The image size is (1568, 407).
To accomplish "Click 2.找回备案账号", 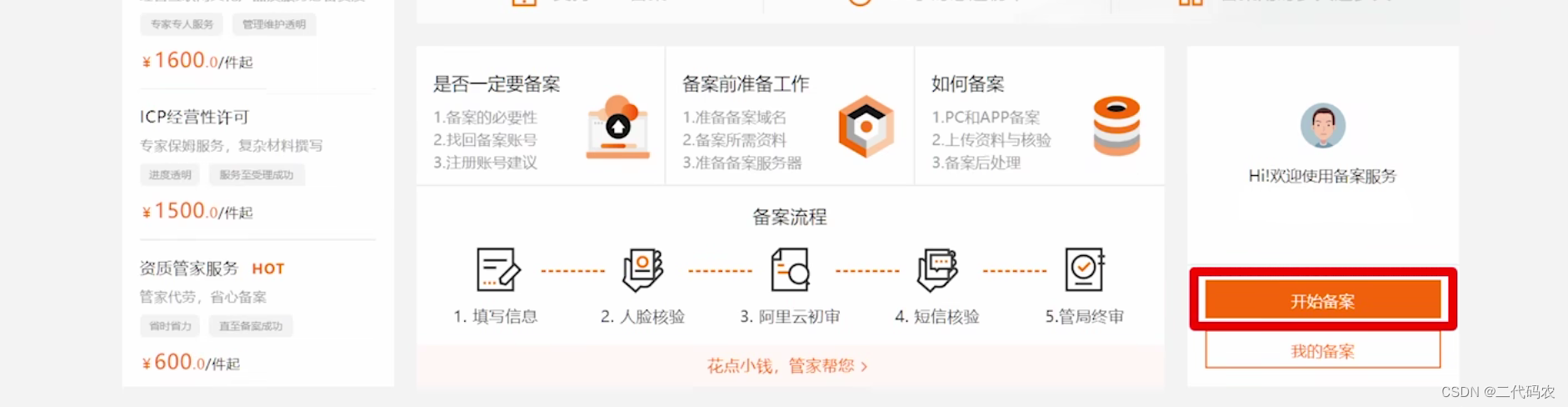I will [x=485, y=140].
